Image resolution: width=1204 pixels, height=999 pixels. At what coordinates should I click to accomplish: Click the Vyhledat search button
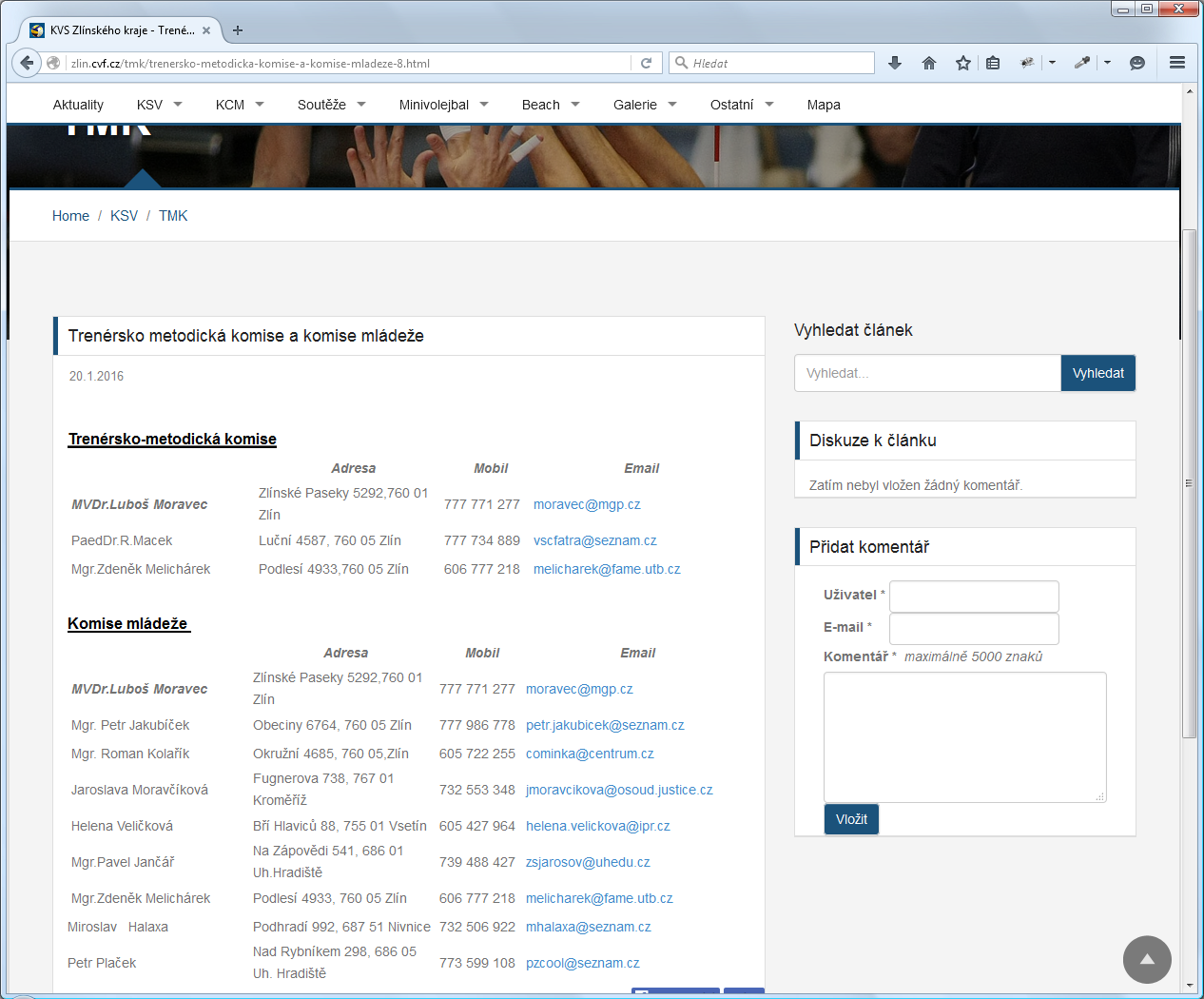coord(1098,373)
